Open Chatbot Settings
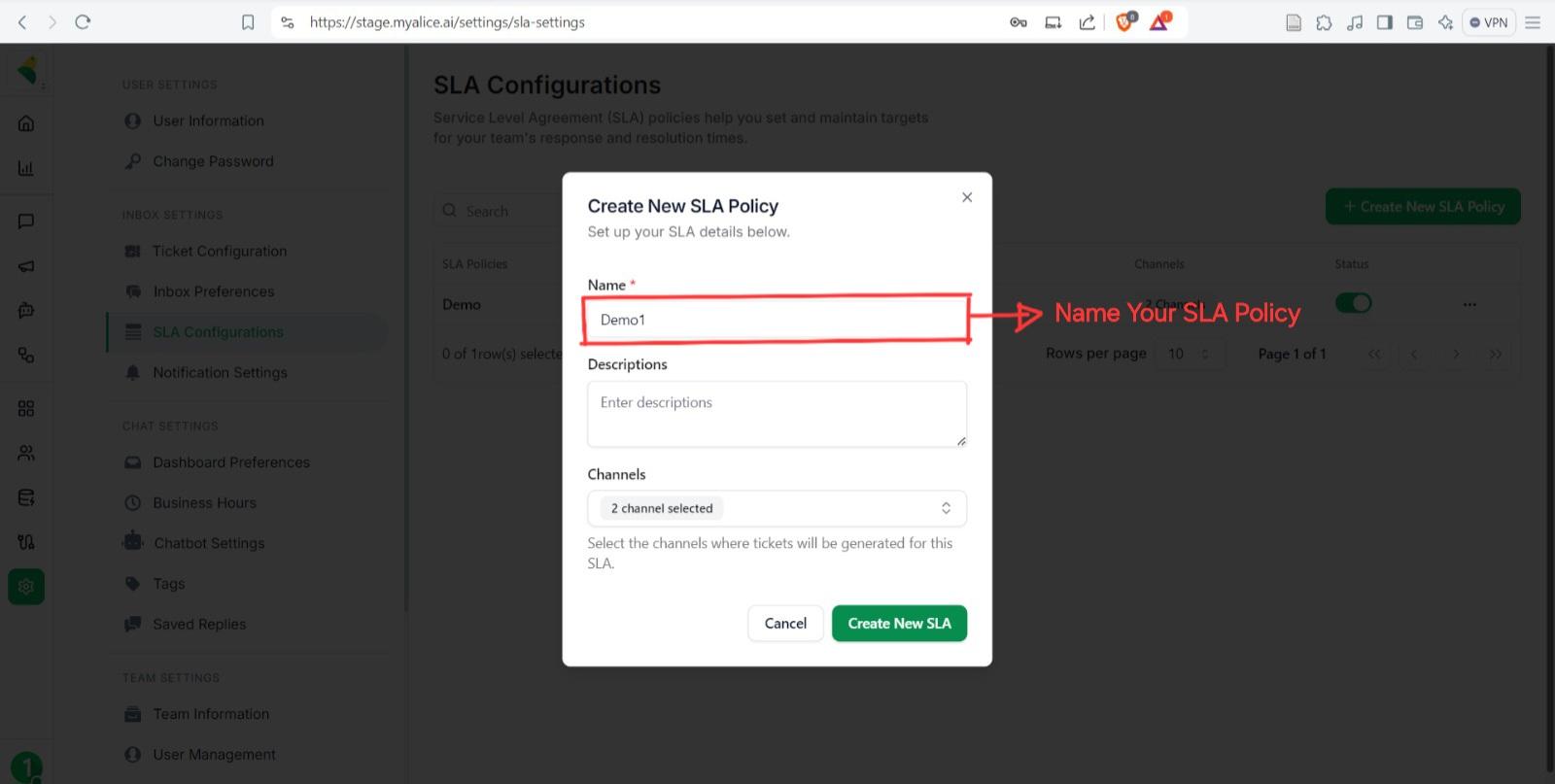The height and width of the screenshot is (784, 1555). (x=208, y=543)
